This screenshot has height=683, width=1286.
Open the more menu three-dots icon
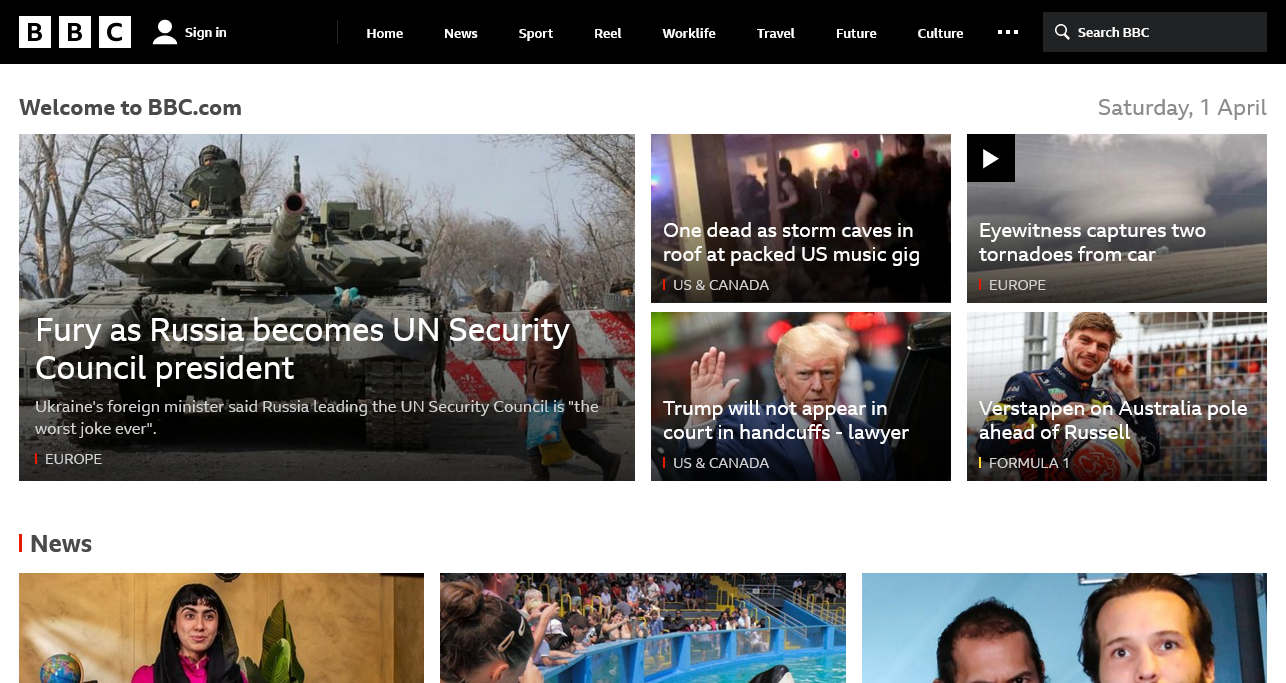(1008, 32)
